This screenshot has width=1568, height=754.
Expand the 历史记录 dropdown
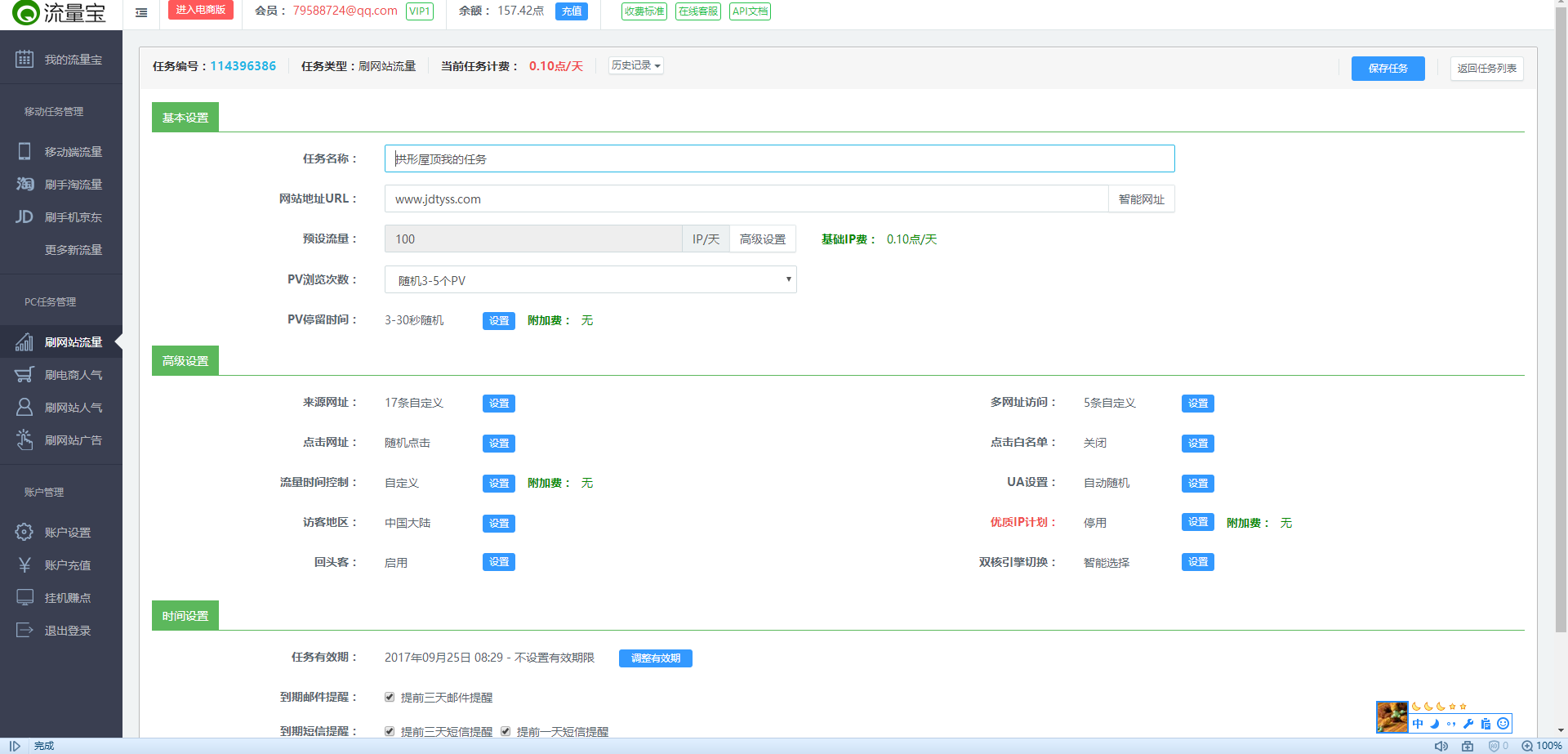635,65
